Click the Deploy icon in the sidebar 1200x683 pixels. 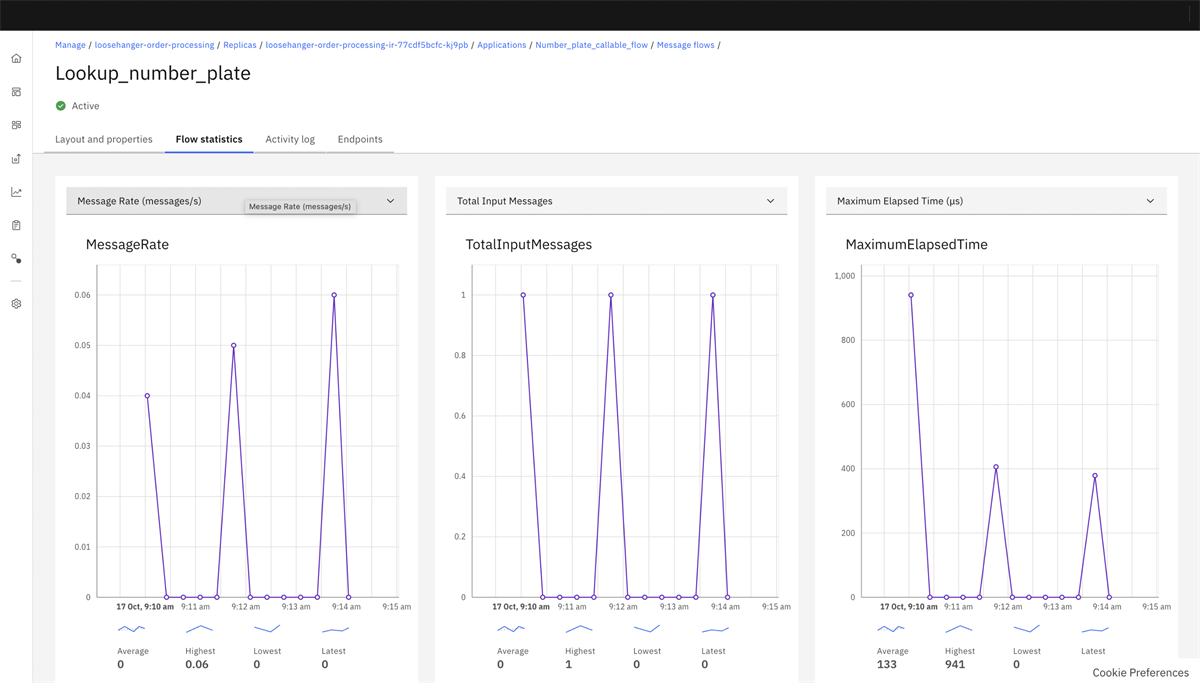pyautogui.click(x=15, y=158)
